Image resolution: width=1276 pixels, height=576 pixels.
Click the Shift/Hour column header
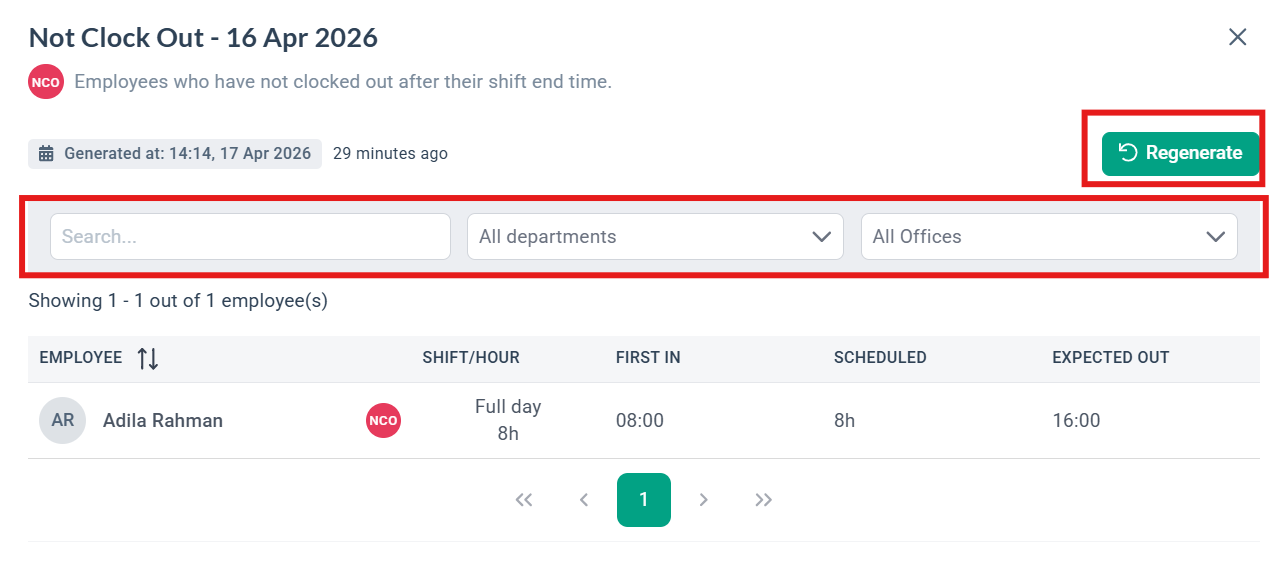pos(471,358)
